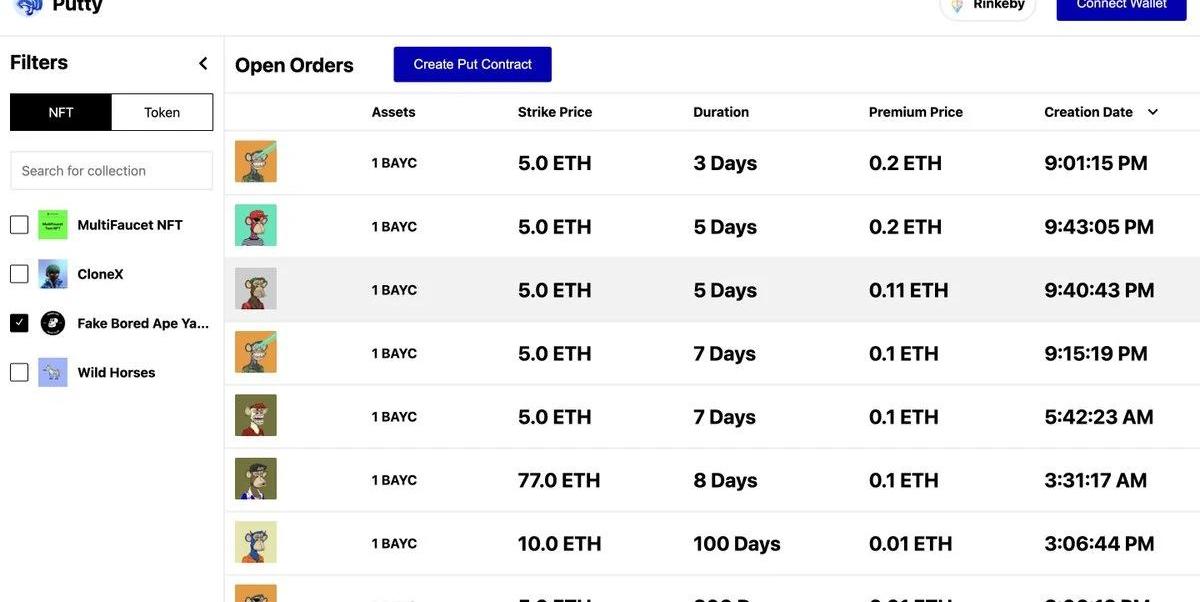
Task: Click the Fake Bored Ape collection icon
Action: [53, 323]
